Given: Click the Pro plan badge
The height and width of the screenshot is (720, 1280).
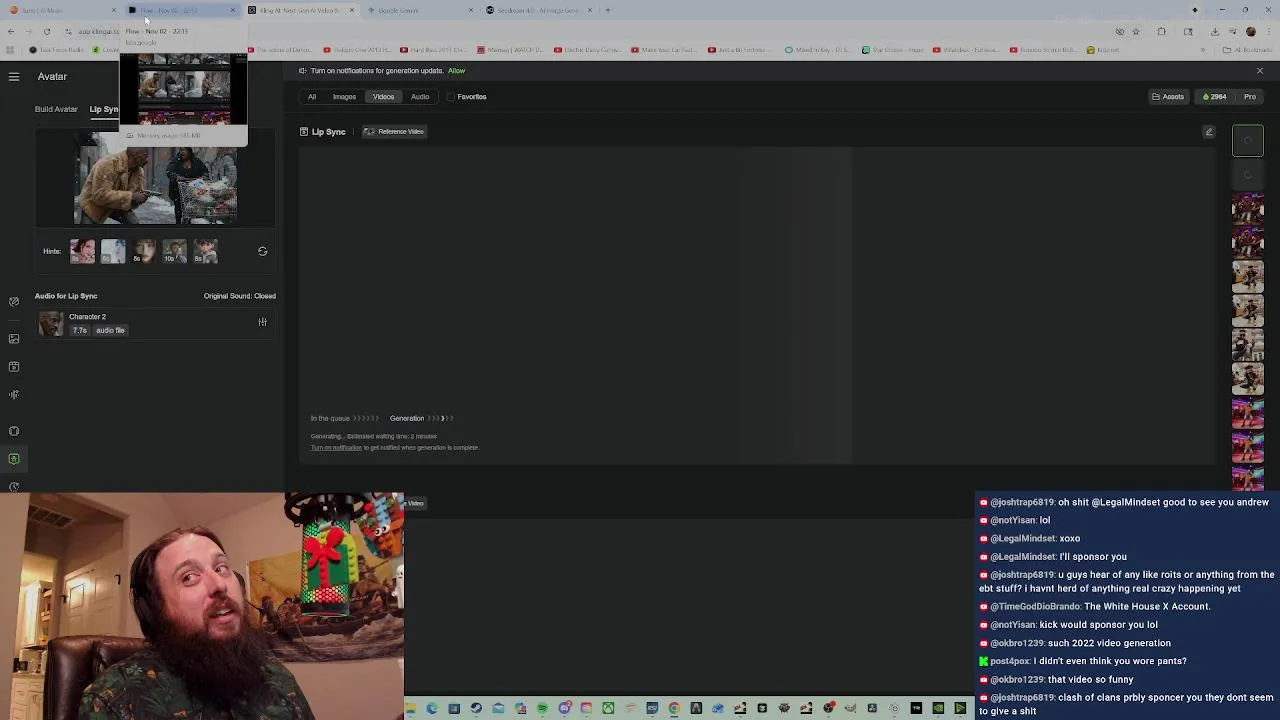Looking at the screenshot, I should pyautogui.click(x=1249, y=97).
